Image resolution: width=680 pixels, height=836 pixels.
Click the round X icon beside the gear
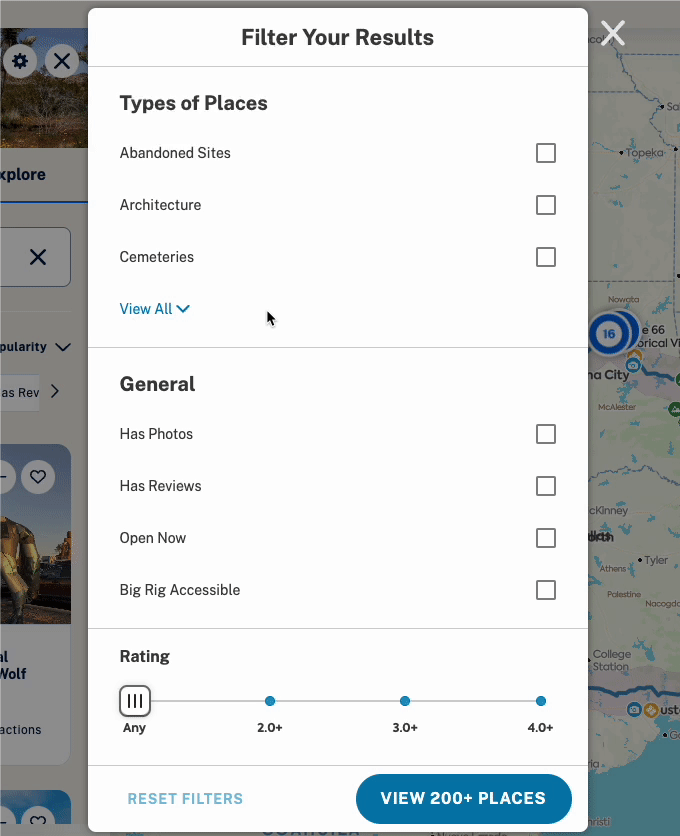click(62, 61)
